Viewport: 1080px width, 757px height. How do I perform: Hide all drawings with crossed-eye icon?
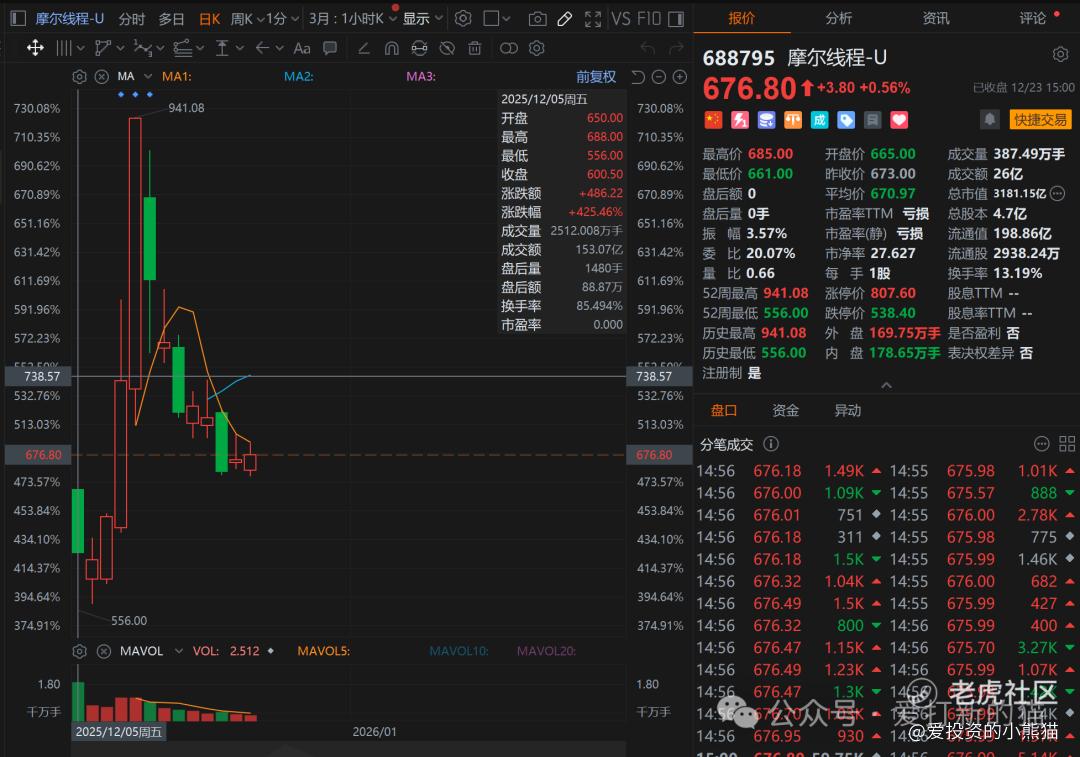[447, 48]
